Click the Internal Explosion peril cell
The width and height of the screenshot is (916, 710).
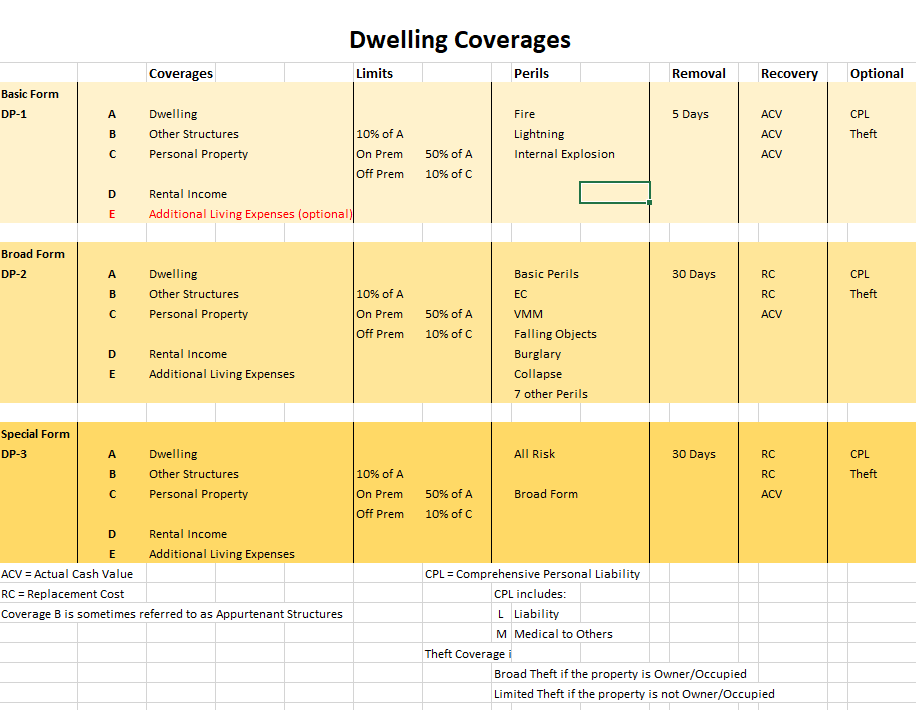coord(564,154)
